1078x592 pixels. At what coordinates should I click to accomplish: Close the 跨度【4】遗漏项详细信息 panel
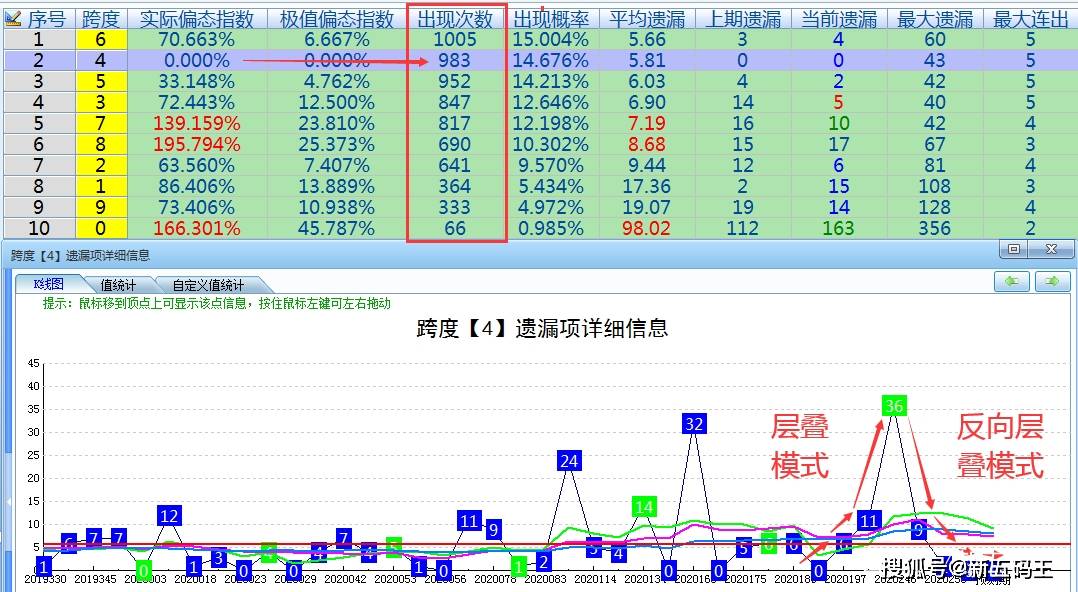pyautogui.click(x=1051, y=249)
